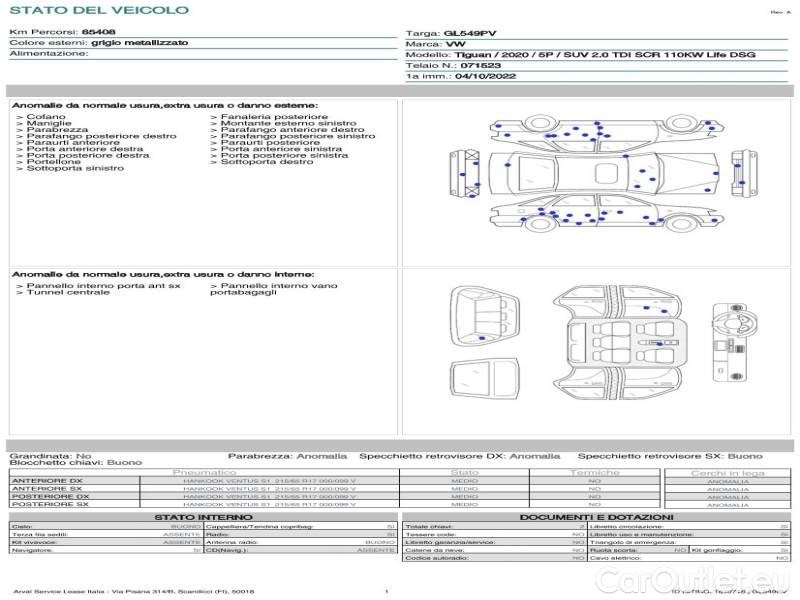The image size is (800, 600).
Task: Select the rear-view car diagram at right
Action: 744,173
